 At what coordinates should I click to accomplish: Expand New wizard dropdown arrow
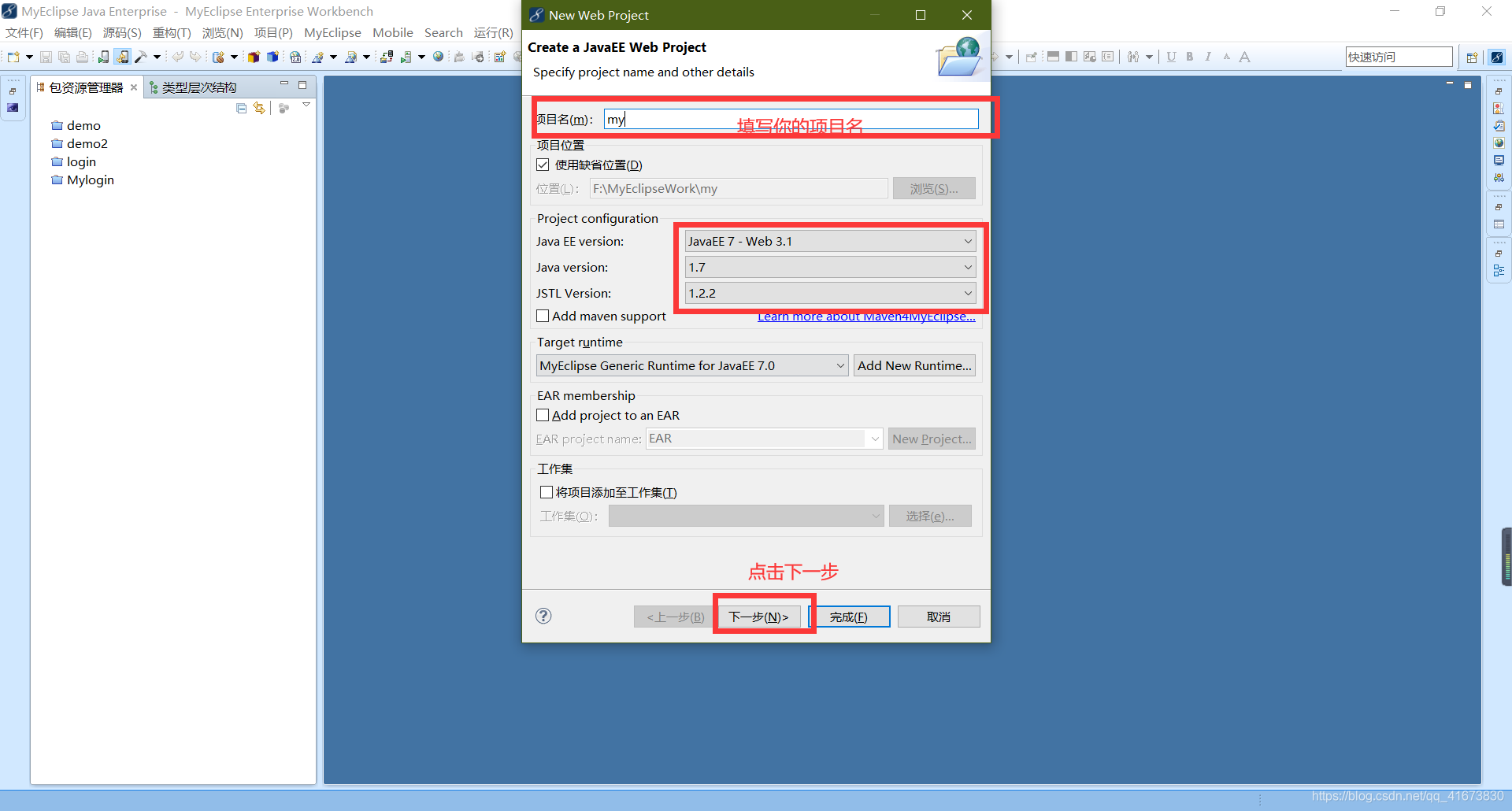click(x=29, y=57)
